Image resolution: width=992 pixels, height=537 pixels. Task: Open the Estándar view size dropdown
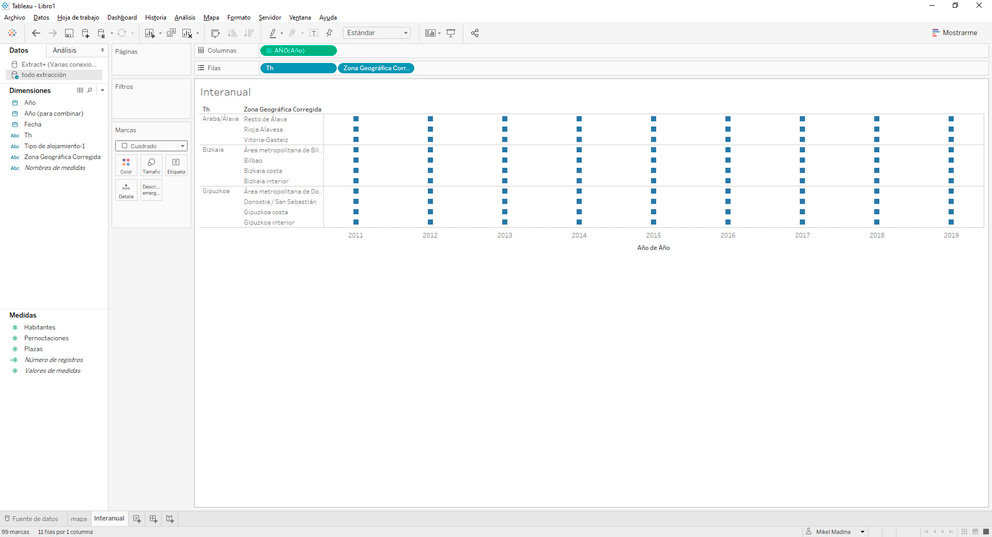[x=377, y=33]
